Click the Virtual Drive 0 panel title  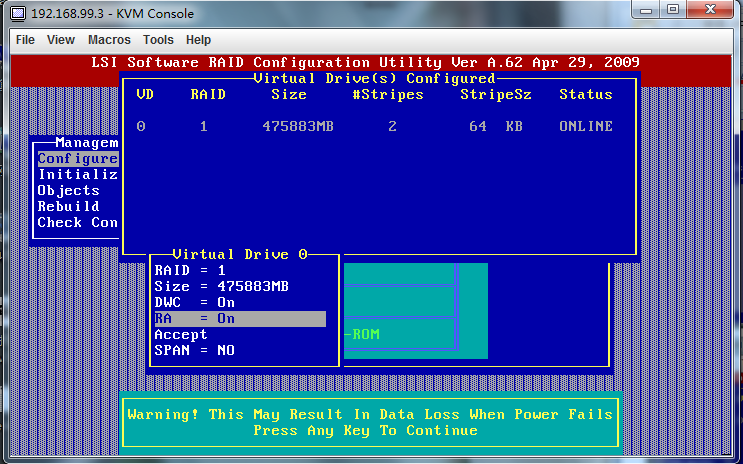[240, 255]
